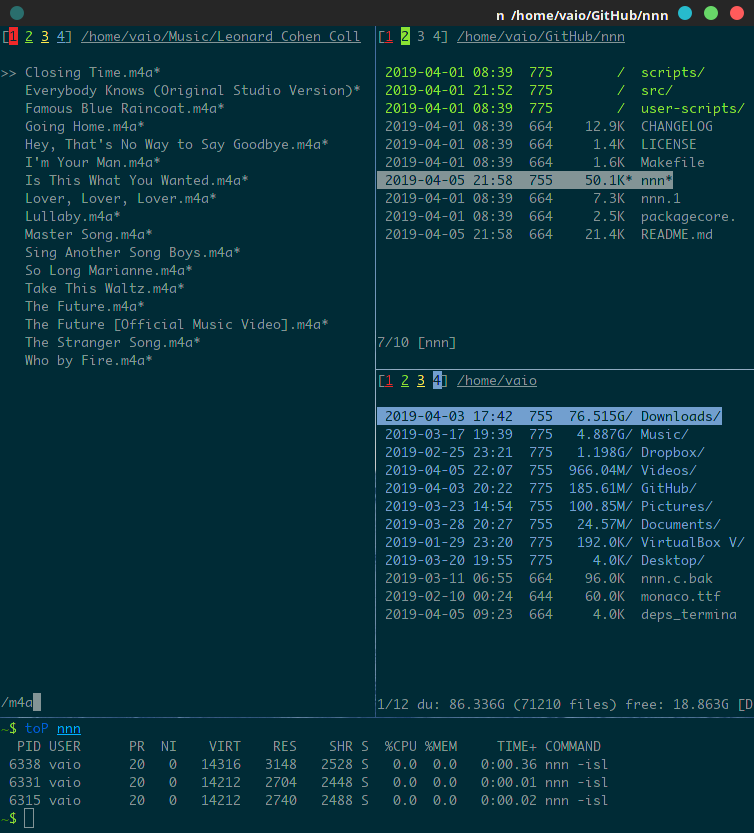Open the GitHub/ directory in home pane
Screen dimensions: 754x833
[x=668, y=489]
